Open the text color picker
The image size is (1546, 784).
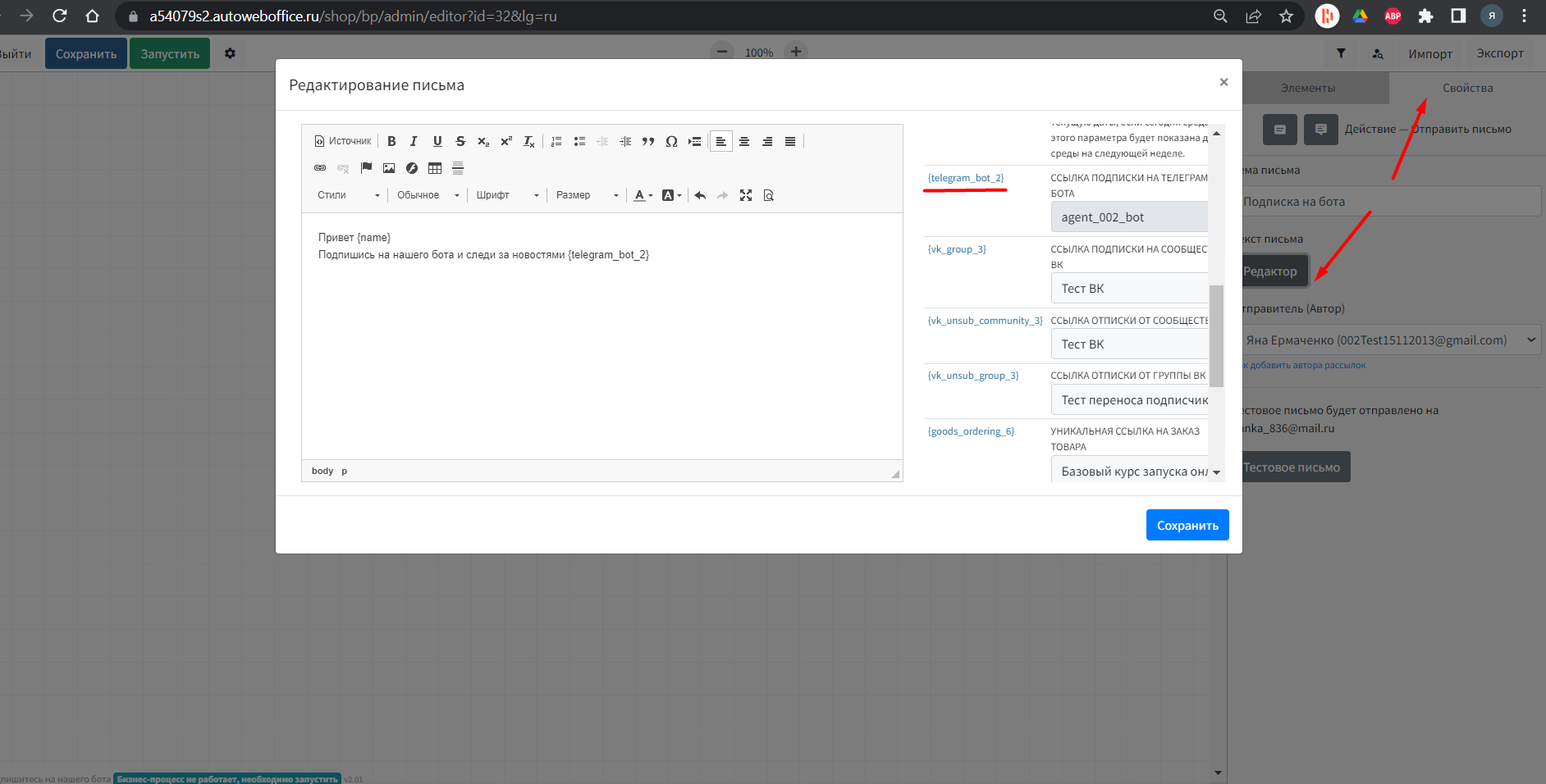pyautogui.click(x=643, y=195)
